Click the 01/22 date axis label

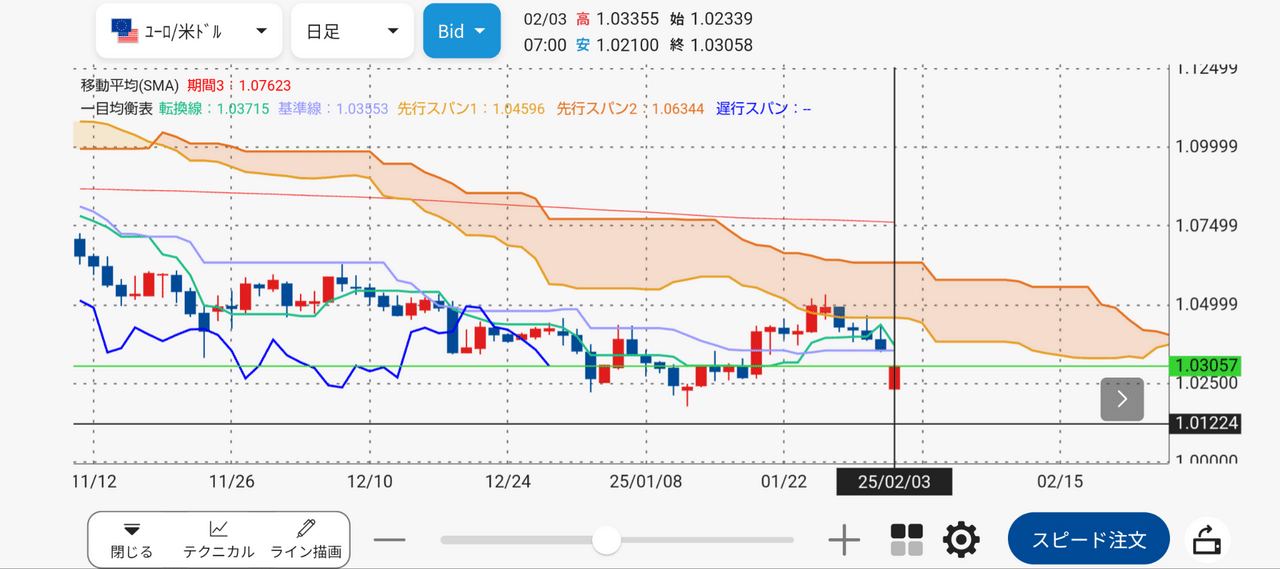tap(783, 481)
